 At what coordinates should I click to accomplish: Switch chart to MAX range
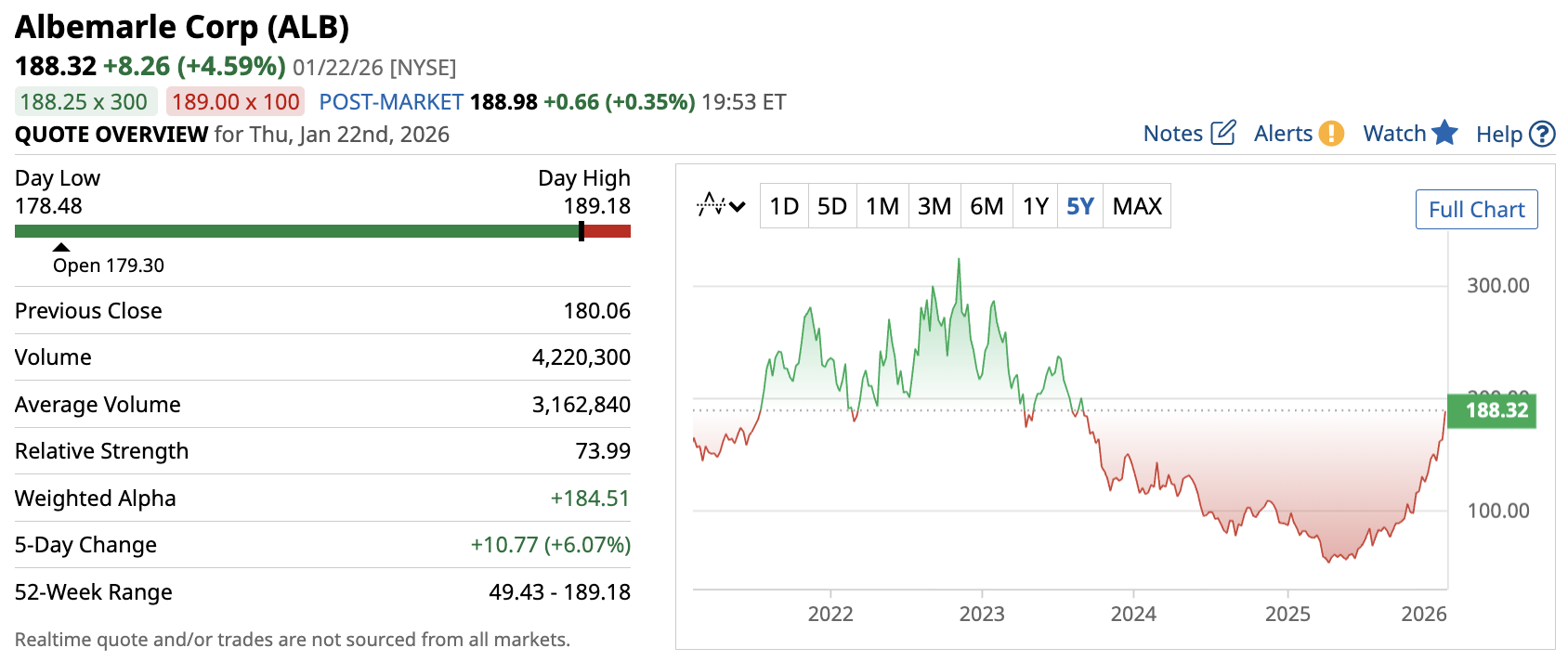pos(1137,206)
